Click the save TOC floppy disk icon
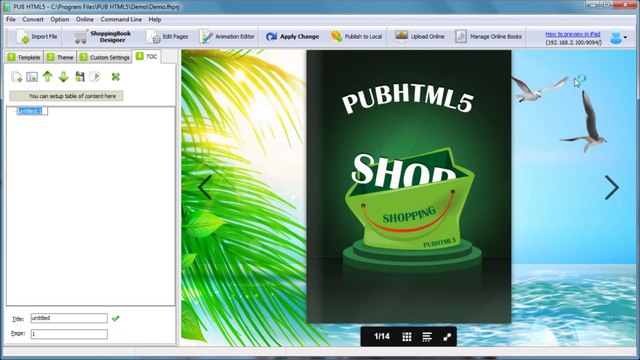Screen dimensions: 640x360 [80, 76]
